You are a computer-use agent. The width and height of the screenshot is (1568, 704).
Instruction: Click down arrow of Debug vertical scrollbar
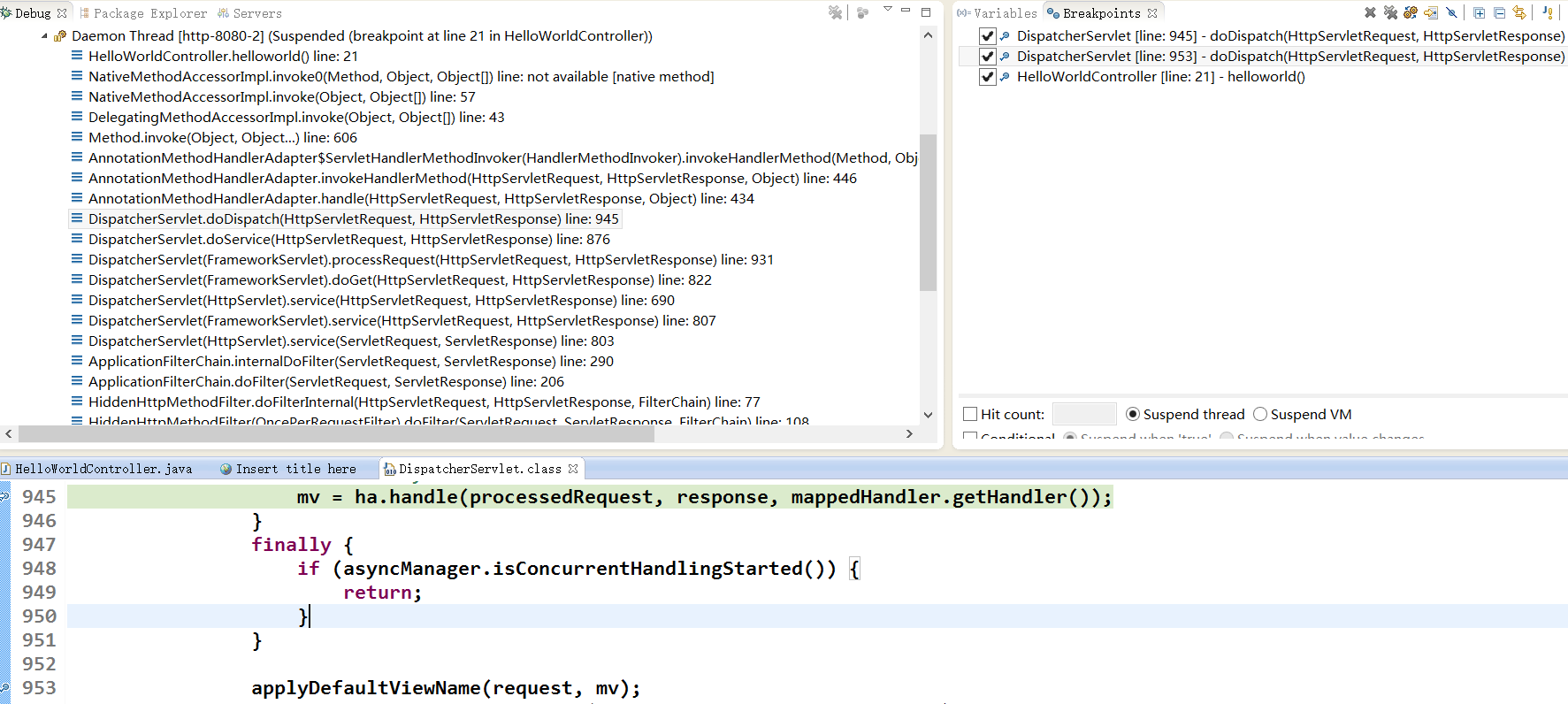click(x=928, y=414)
